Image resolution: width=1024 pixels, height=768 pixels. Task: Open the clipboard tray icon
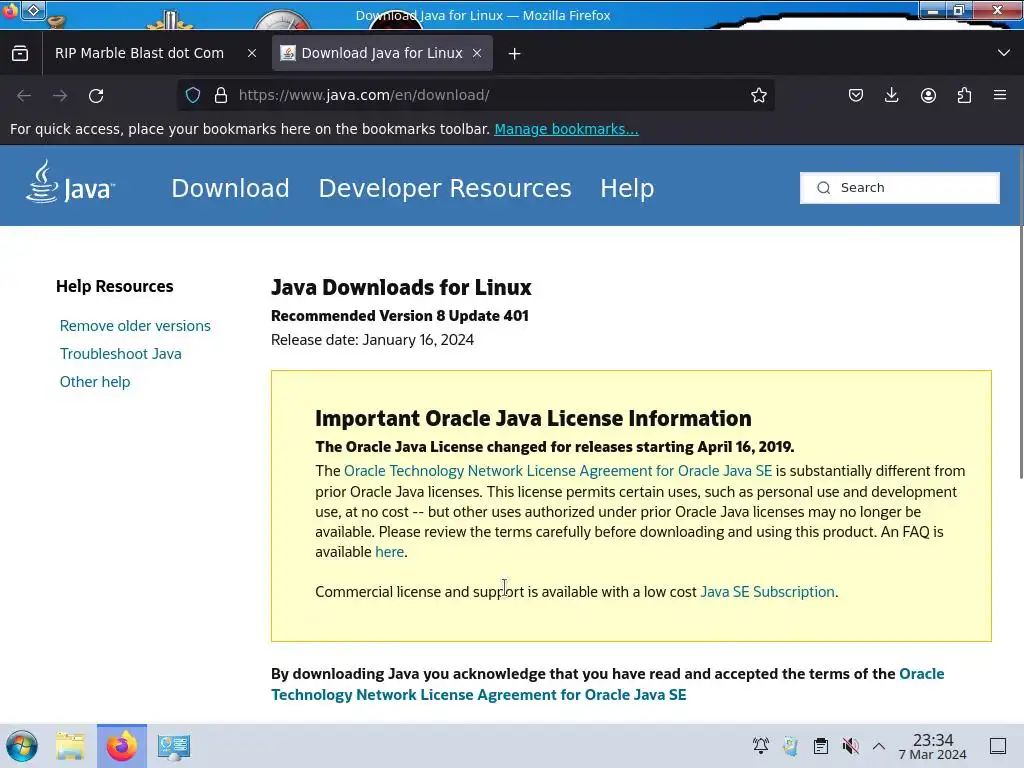point(820,746)
